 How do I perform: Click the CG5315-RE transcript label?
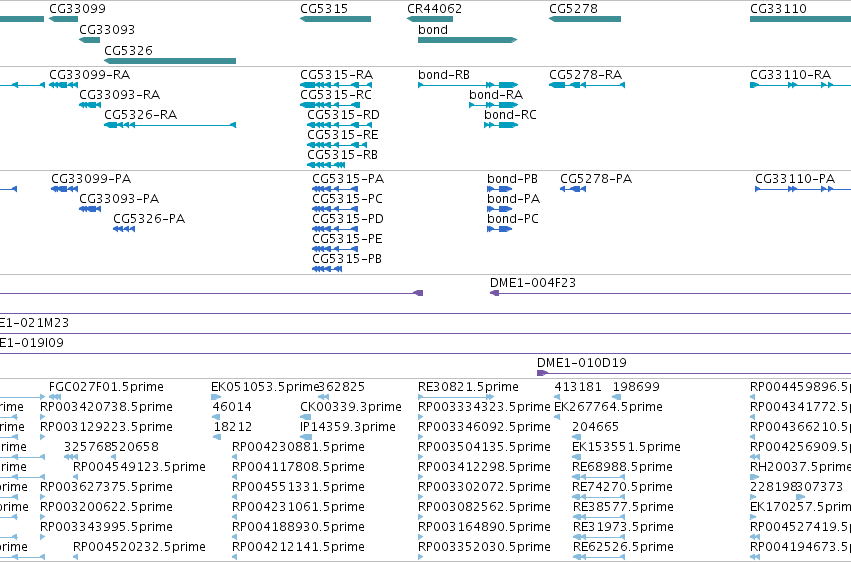(343, 135)
